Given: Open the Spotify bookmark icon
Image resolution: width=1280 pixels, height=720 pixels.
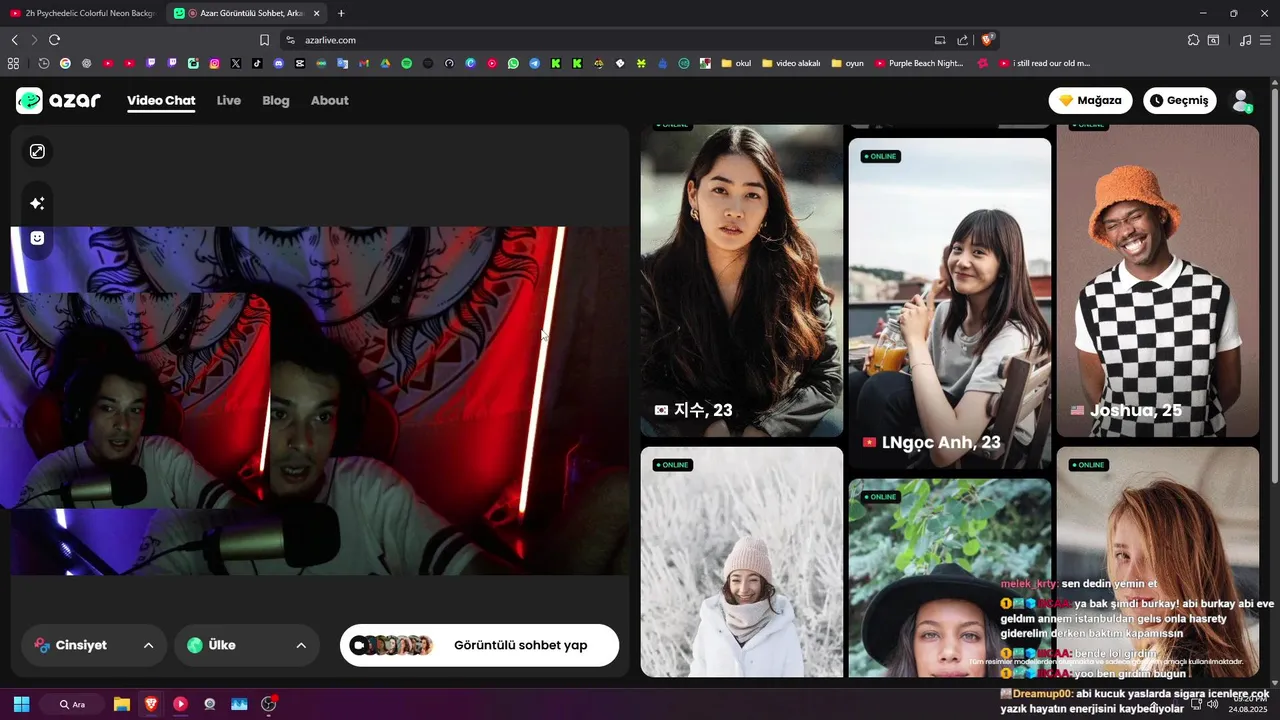Looking at the screenshot, I should tap(406, 63).
